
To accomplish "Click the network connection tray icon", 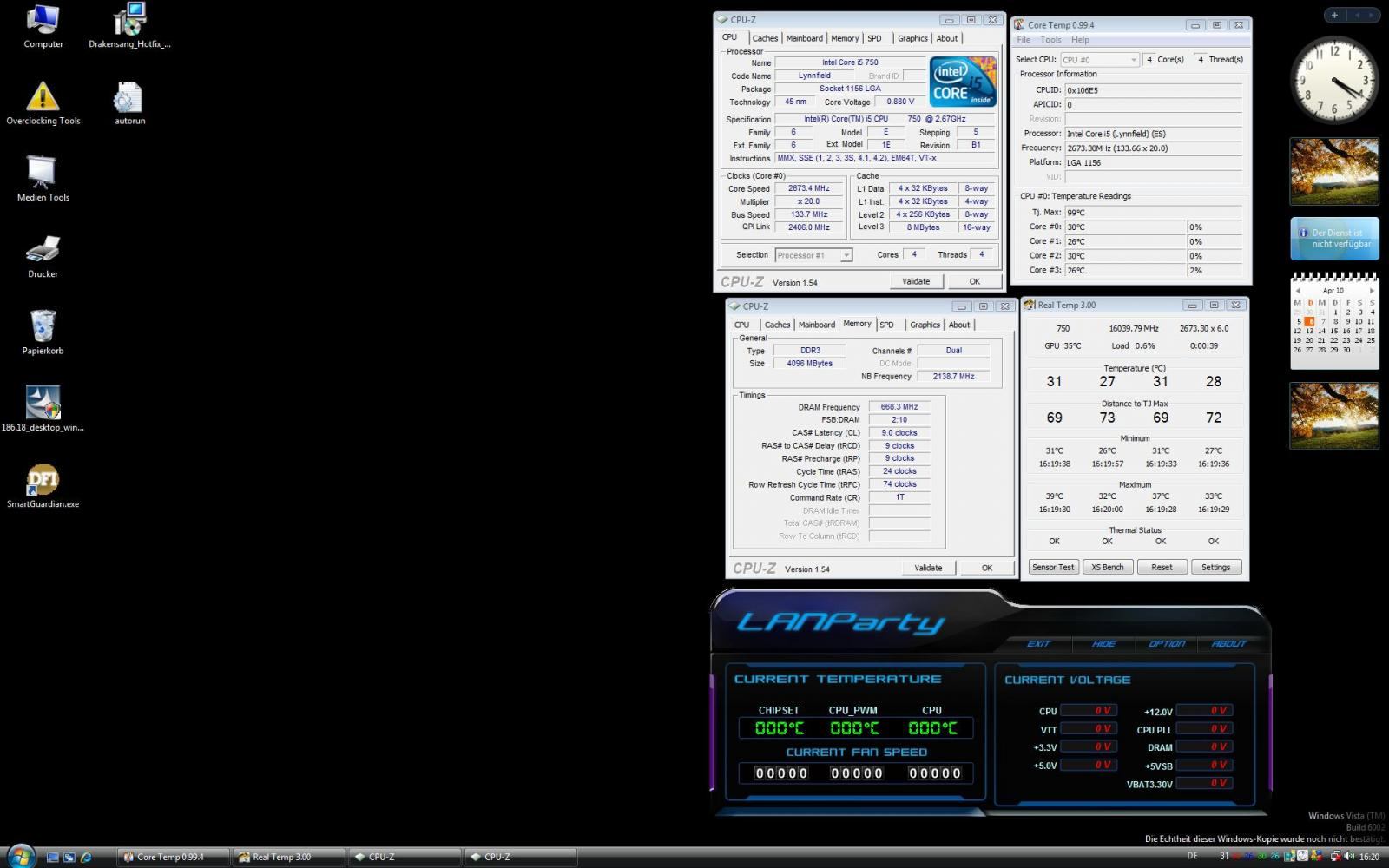I will click(x=1336, y=857).
